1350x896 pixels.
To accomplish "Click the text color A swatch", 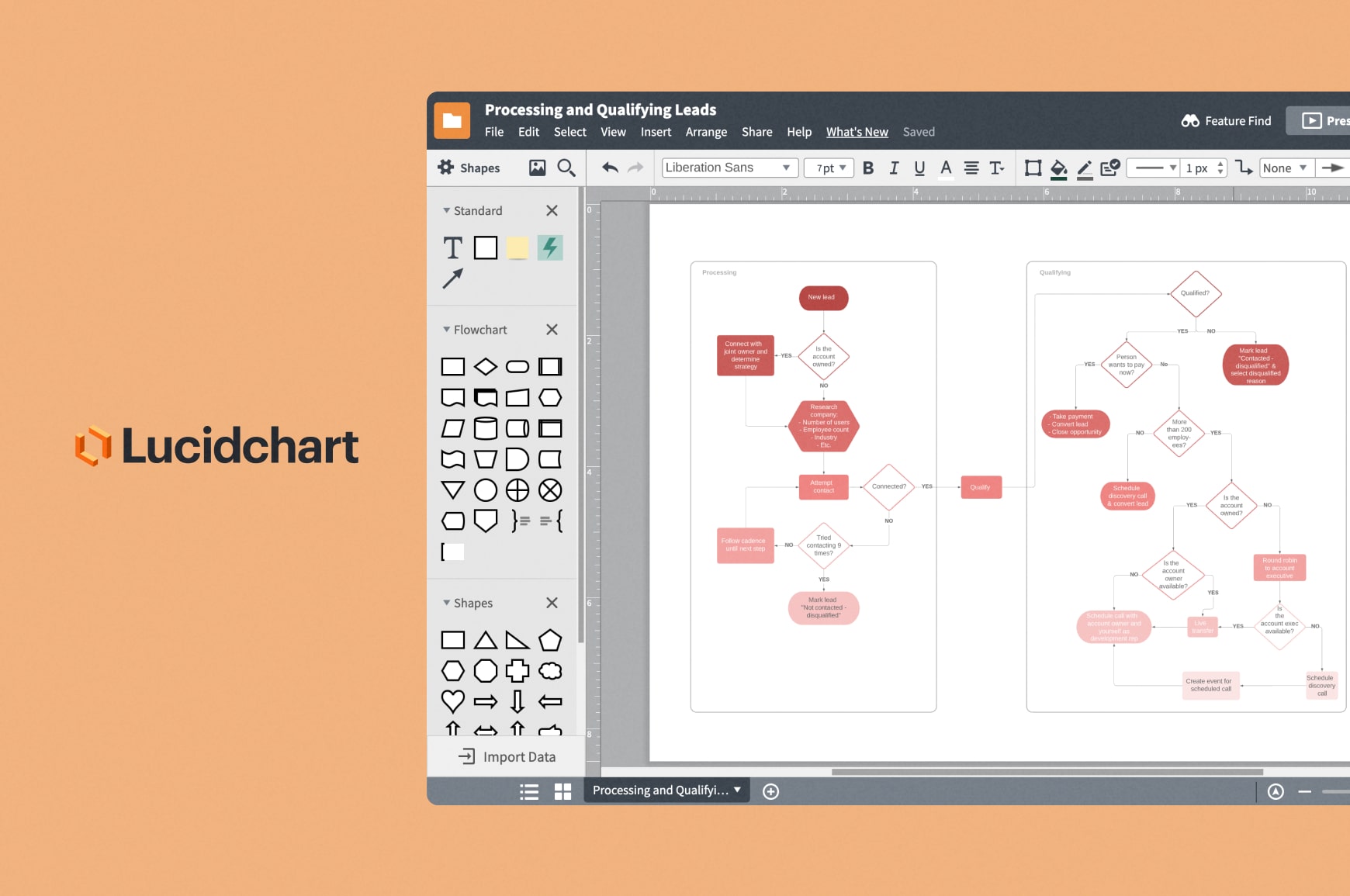I will [x=946, y=168].
